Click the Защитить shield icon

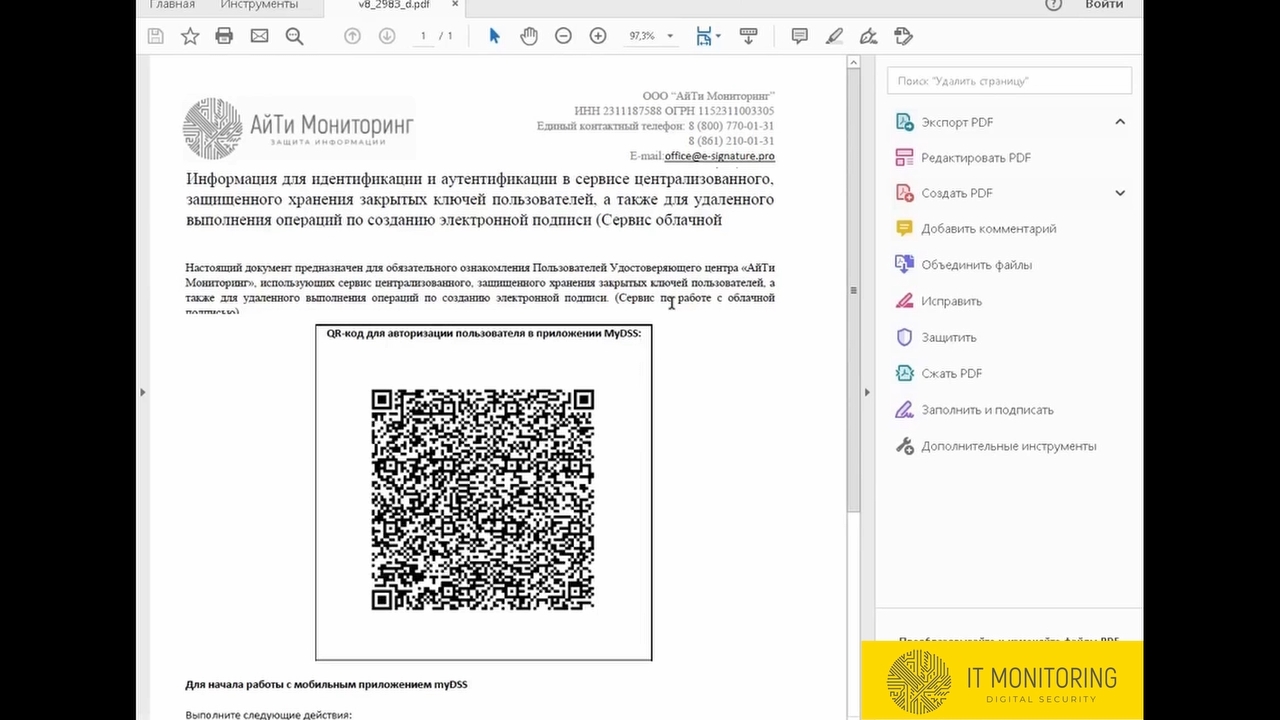[904, 337]
